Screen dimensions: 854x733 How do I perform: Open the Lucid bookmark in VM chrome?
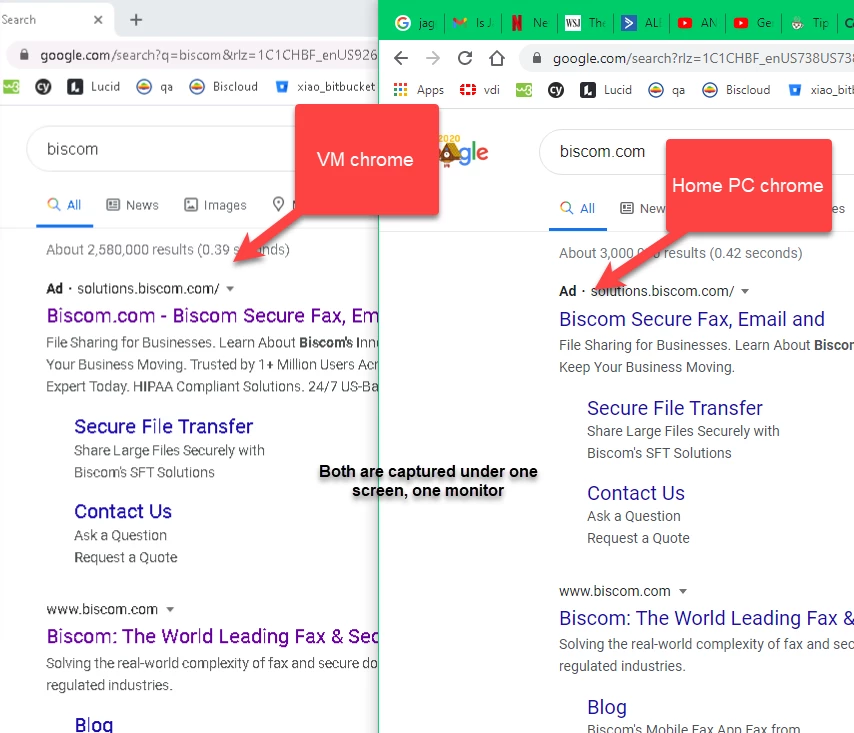coord(93,87)
